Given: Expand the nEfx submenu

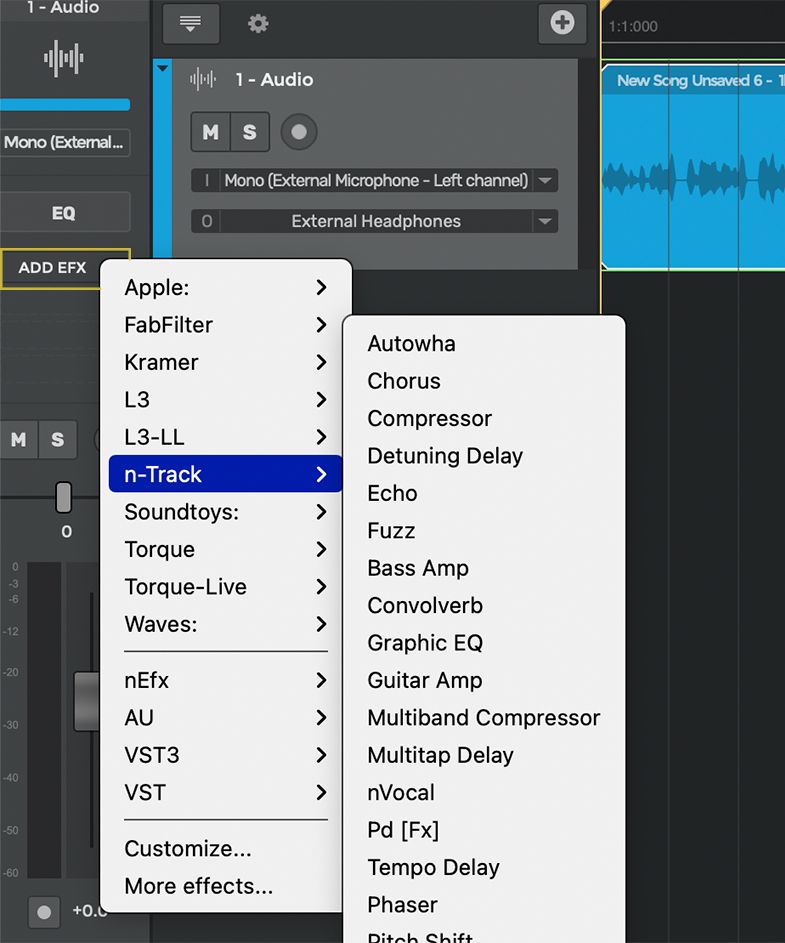Looking at the screenshot, I should pyautogui.click(x=225, y=680).
